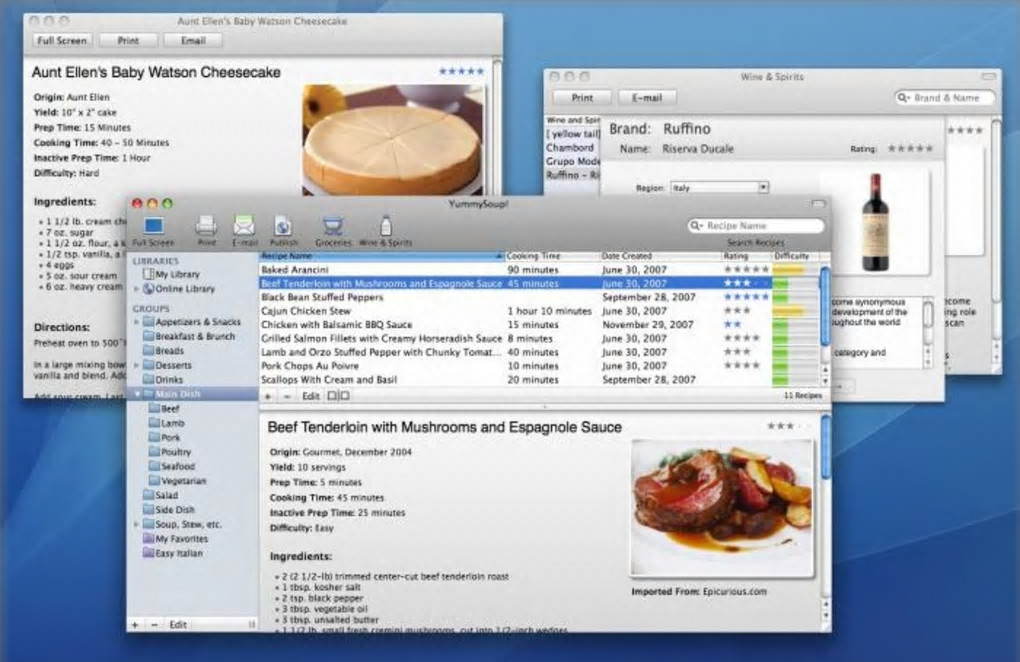Screen dimensions: 1020x662
Task: Sort by the Difficulty column header
Action: [x=795, y=256]
